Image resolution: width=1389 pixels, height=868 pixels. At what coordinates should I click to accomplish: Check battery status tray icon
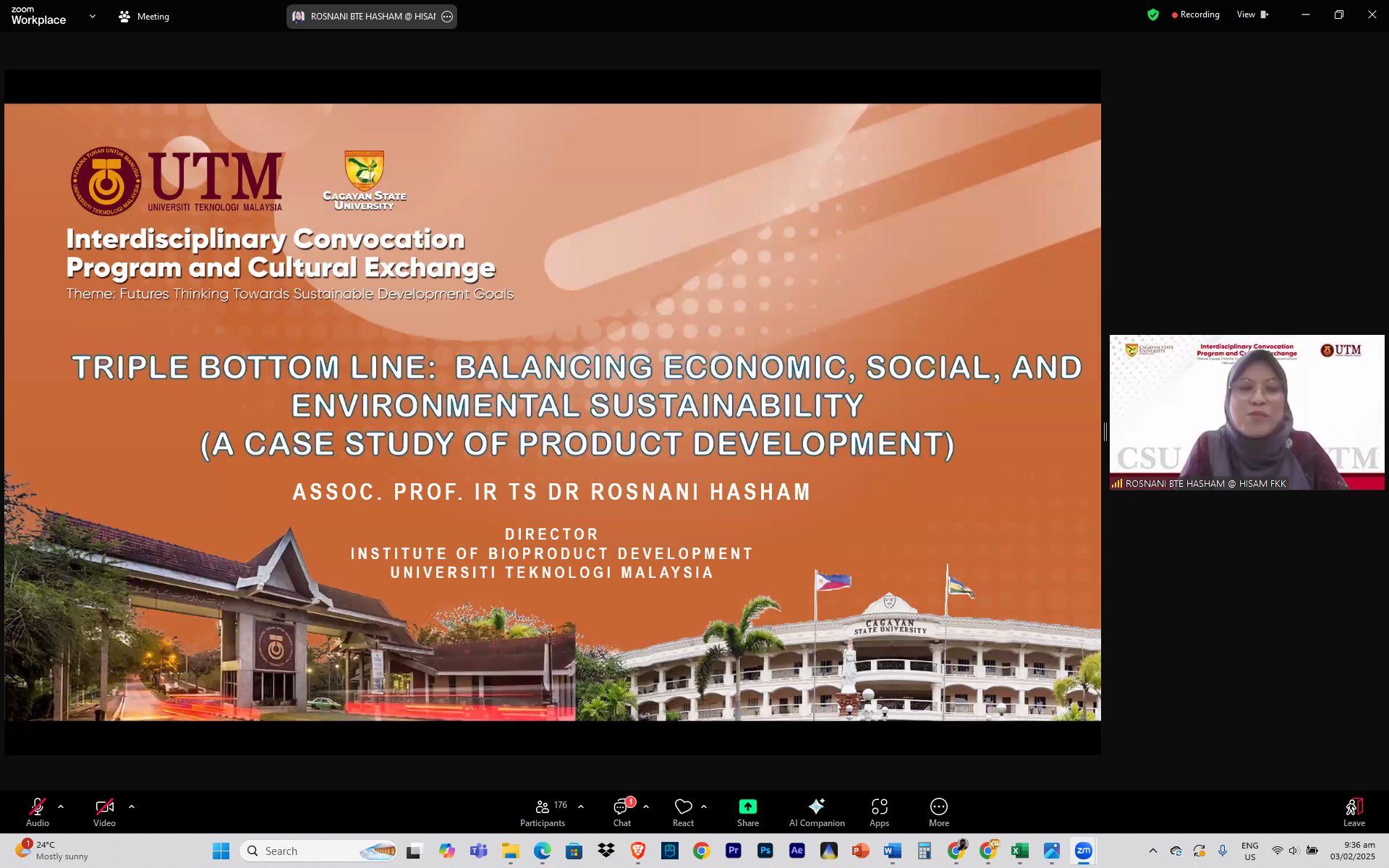(x=1312, y=851)
